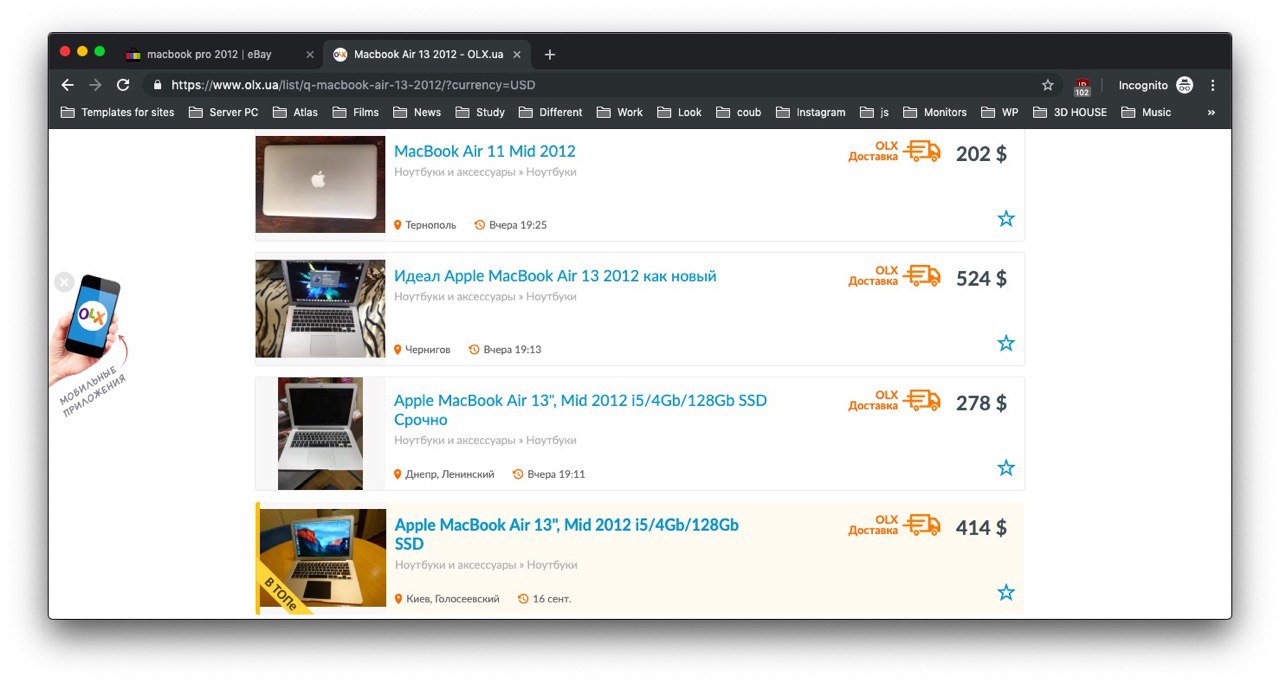Go back to the previous page
The height and width of the screenshot is (683, 1280).
pos(67,85)
